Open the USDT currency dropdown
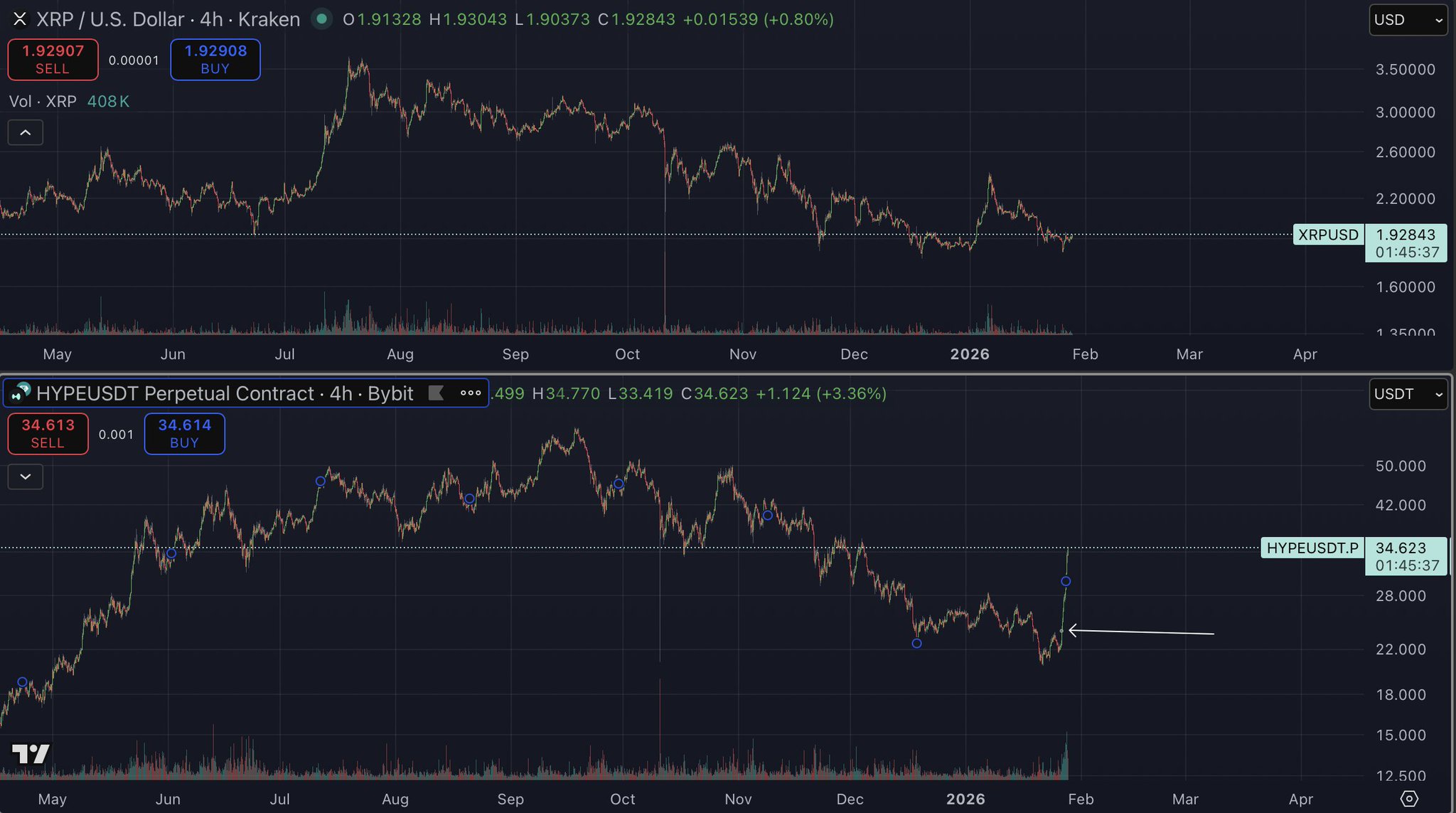This screenshot has width=1456, height=813. point(1408,394)
